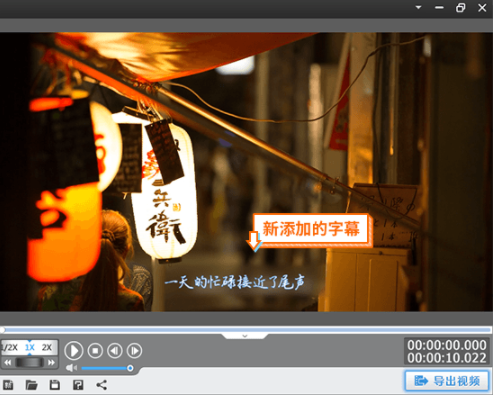Viewport: 496px width, 401px height.
Task: Click current time 00:00:00.000 display
Action: [x=447, y=345]
